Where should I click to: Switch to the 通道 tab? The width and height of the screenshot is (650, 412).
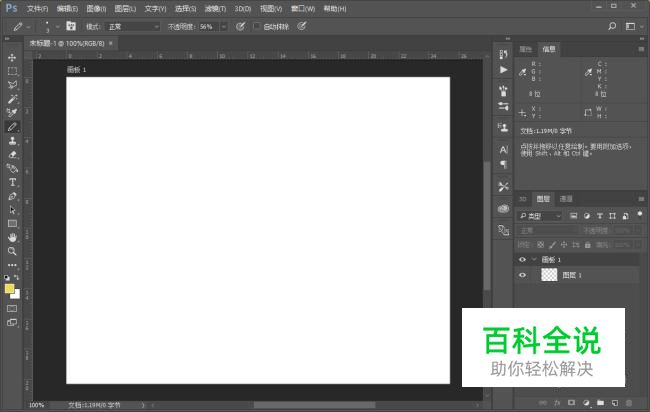[x=566, y=199]
